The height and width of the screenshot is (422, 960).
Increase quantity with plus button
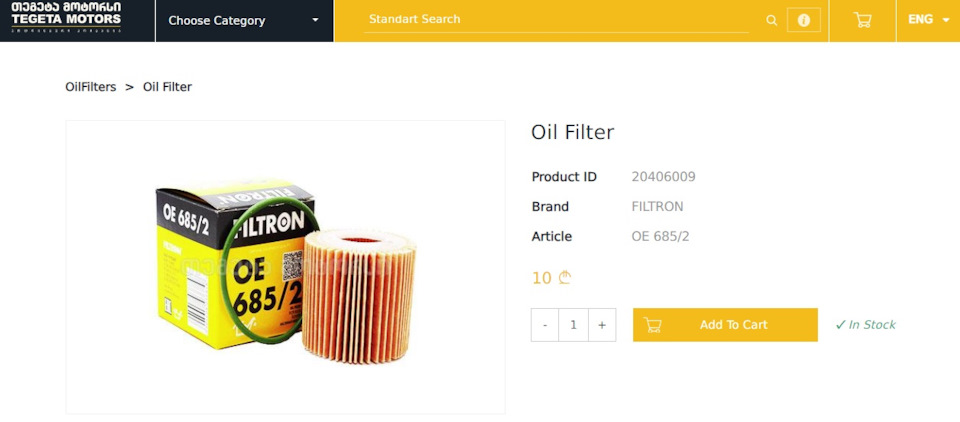602,325
